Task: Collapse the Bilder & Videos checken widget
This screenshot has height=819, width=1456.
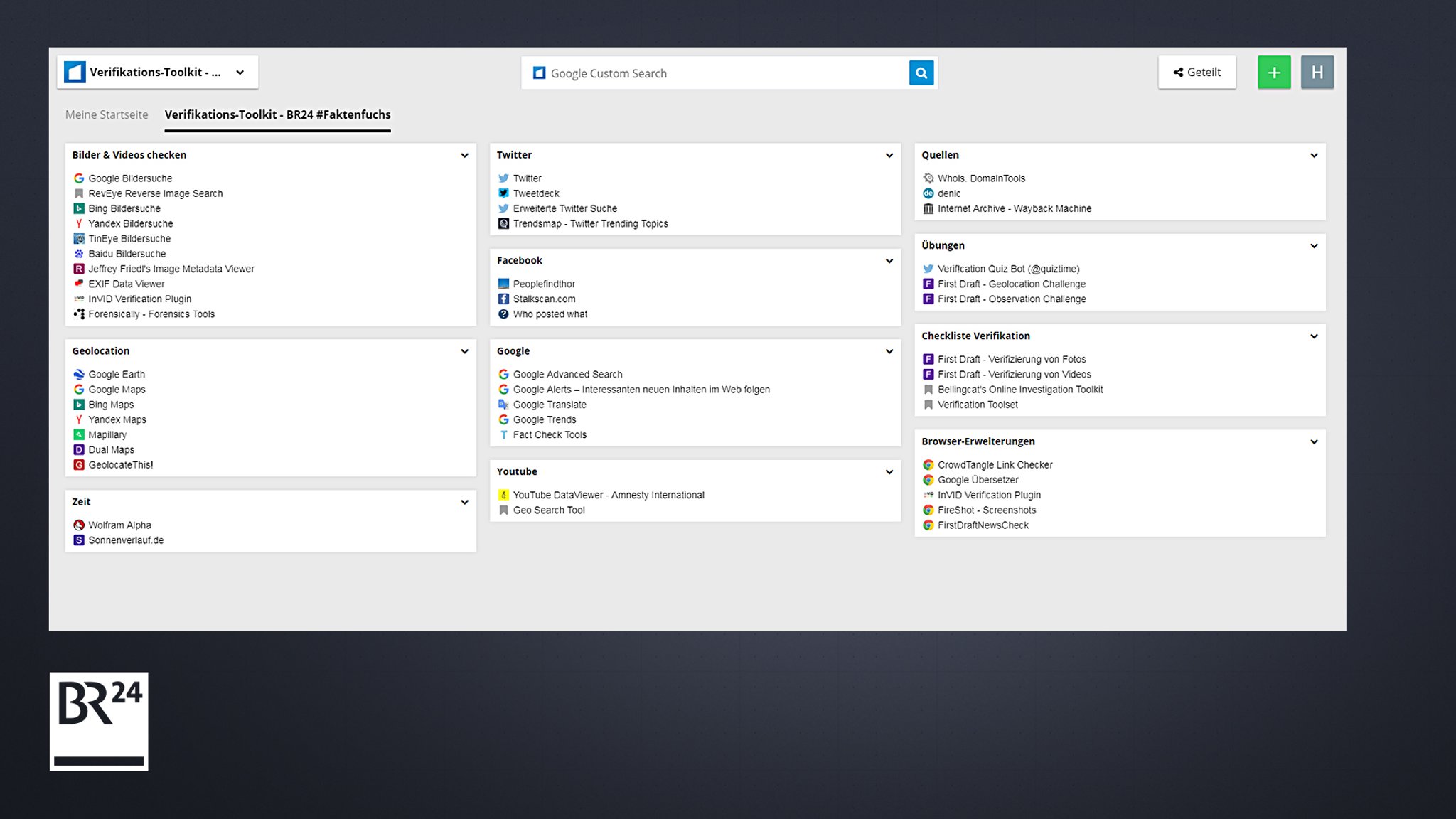Action: (x=464, y=155)
